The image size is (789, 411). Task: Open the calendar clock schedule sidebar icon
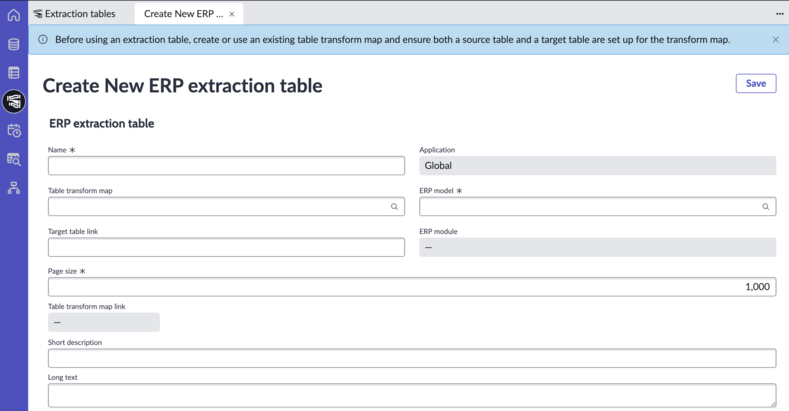click(14, 130)
